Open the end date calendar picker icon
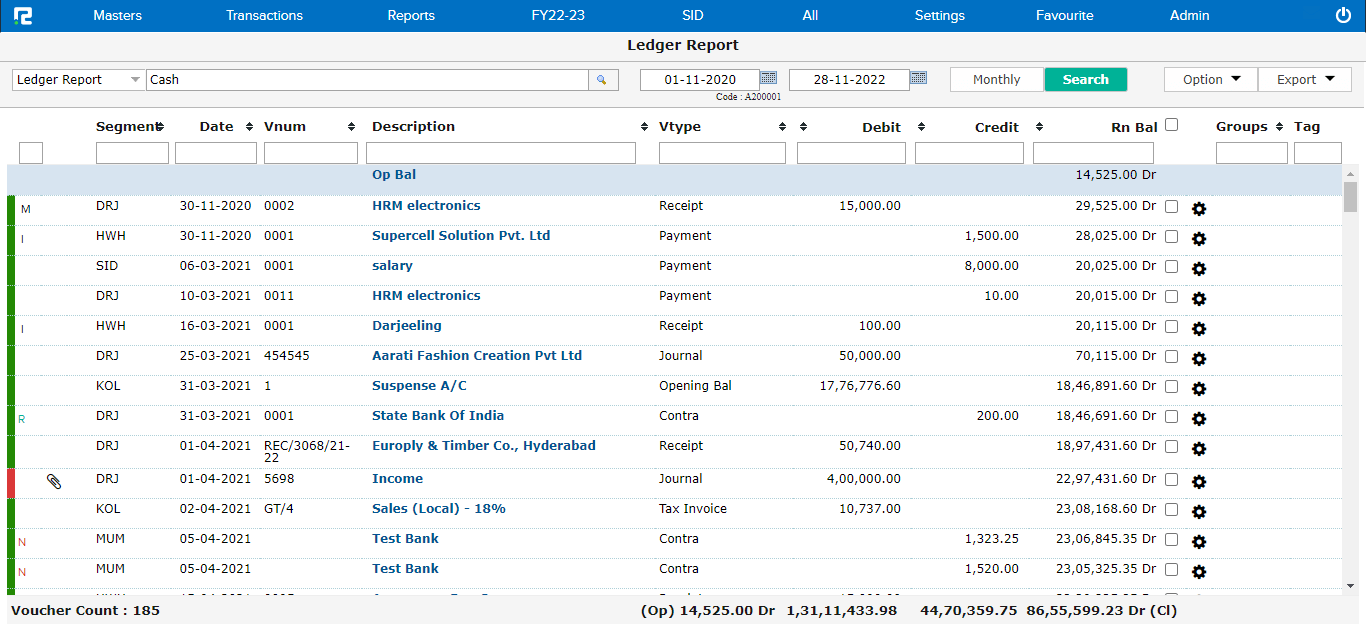 918,78
